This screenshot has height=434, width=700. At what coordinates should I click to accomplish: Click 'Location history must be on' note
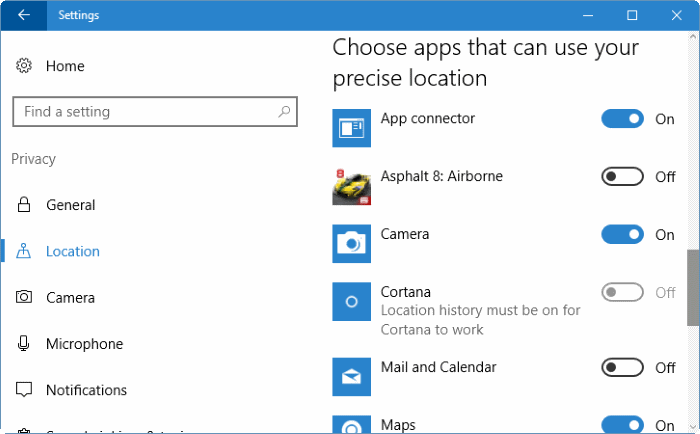(480, 320)
